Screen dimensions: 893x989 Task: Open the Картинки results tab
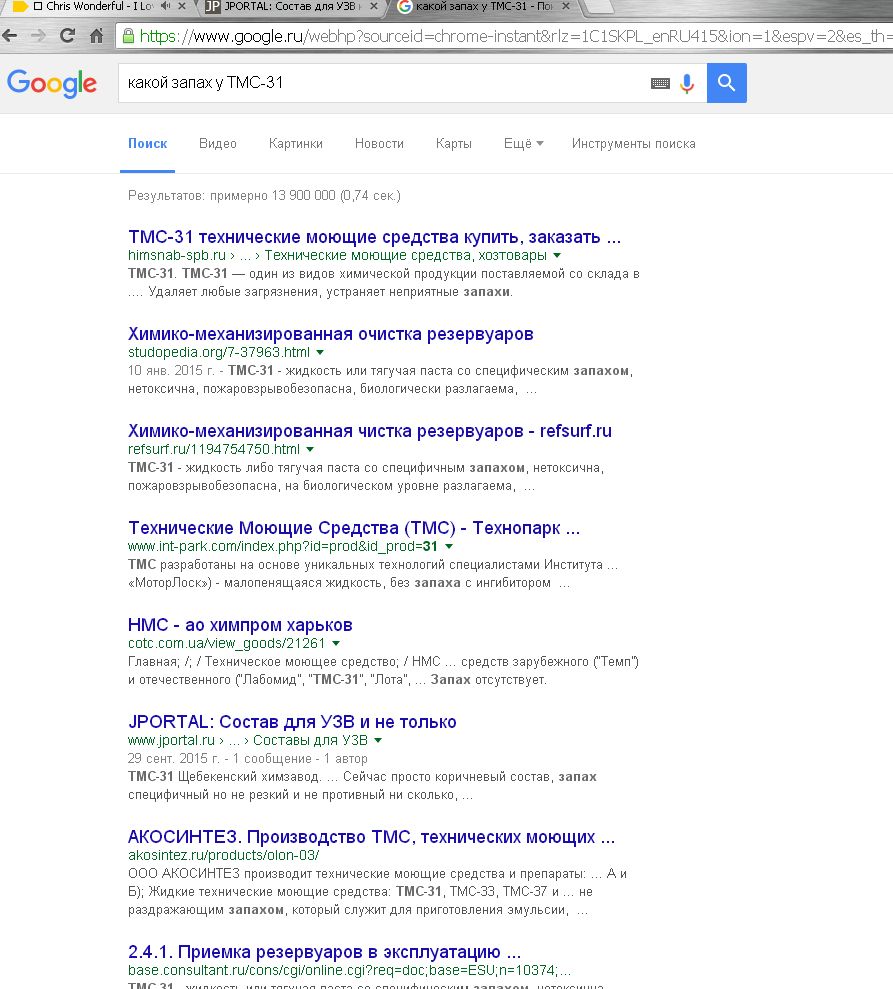point(296,144)
